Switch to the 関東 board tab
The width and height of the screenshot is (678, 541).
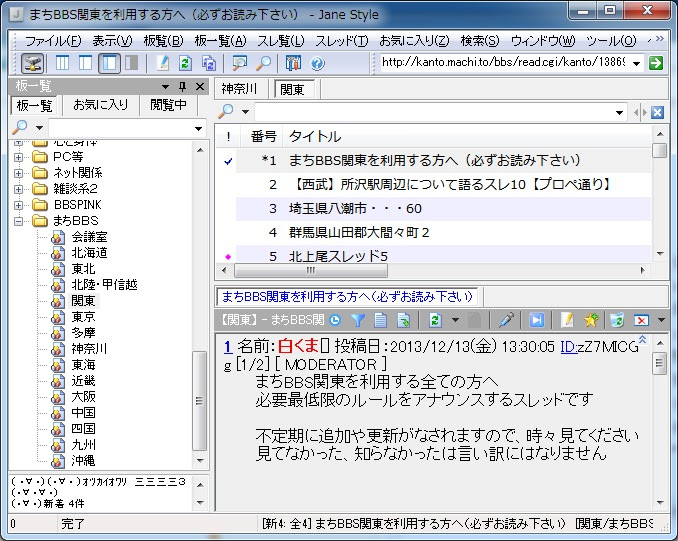(x=293, y=89)
